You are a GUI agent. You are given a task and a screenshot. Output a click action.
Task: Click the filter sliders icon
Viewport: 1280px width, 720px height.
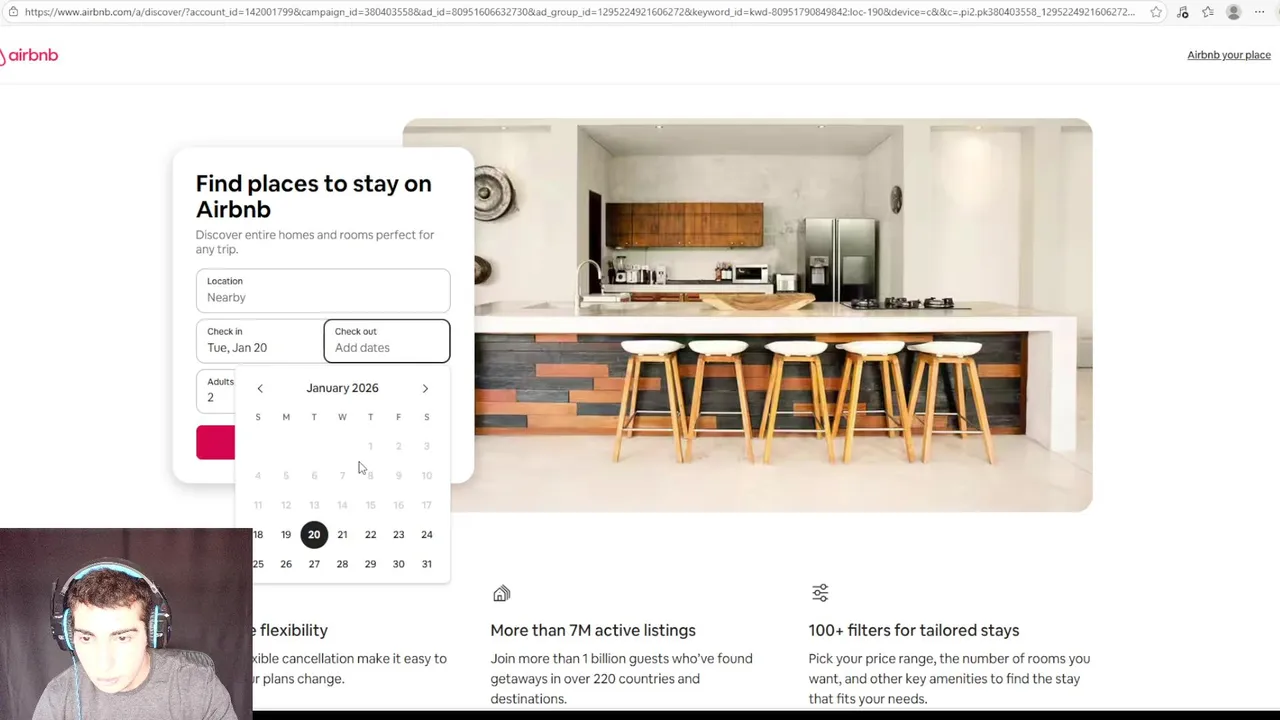coord(820,593)
